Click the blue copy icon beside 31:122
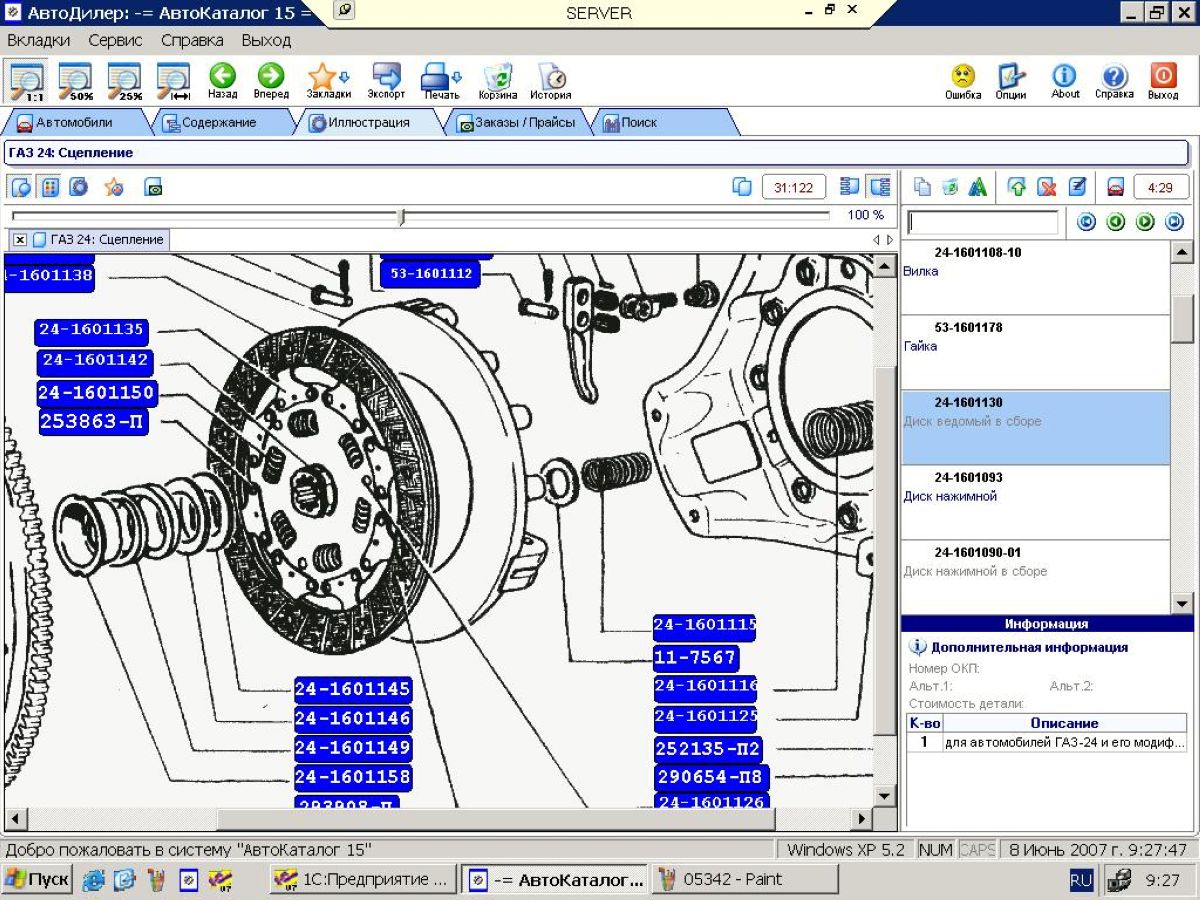Screen dimensions: 1200x900 (x=742, y=187)
